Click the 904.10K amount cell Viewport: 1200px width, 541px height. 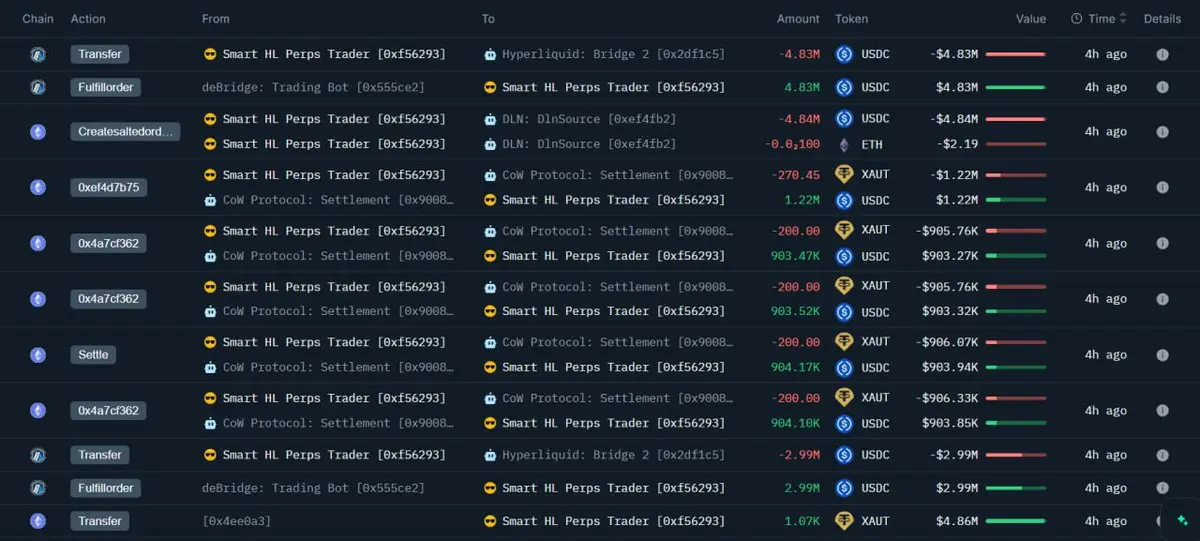795,423
